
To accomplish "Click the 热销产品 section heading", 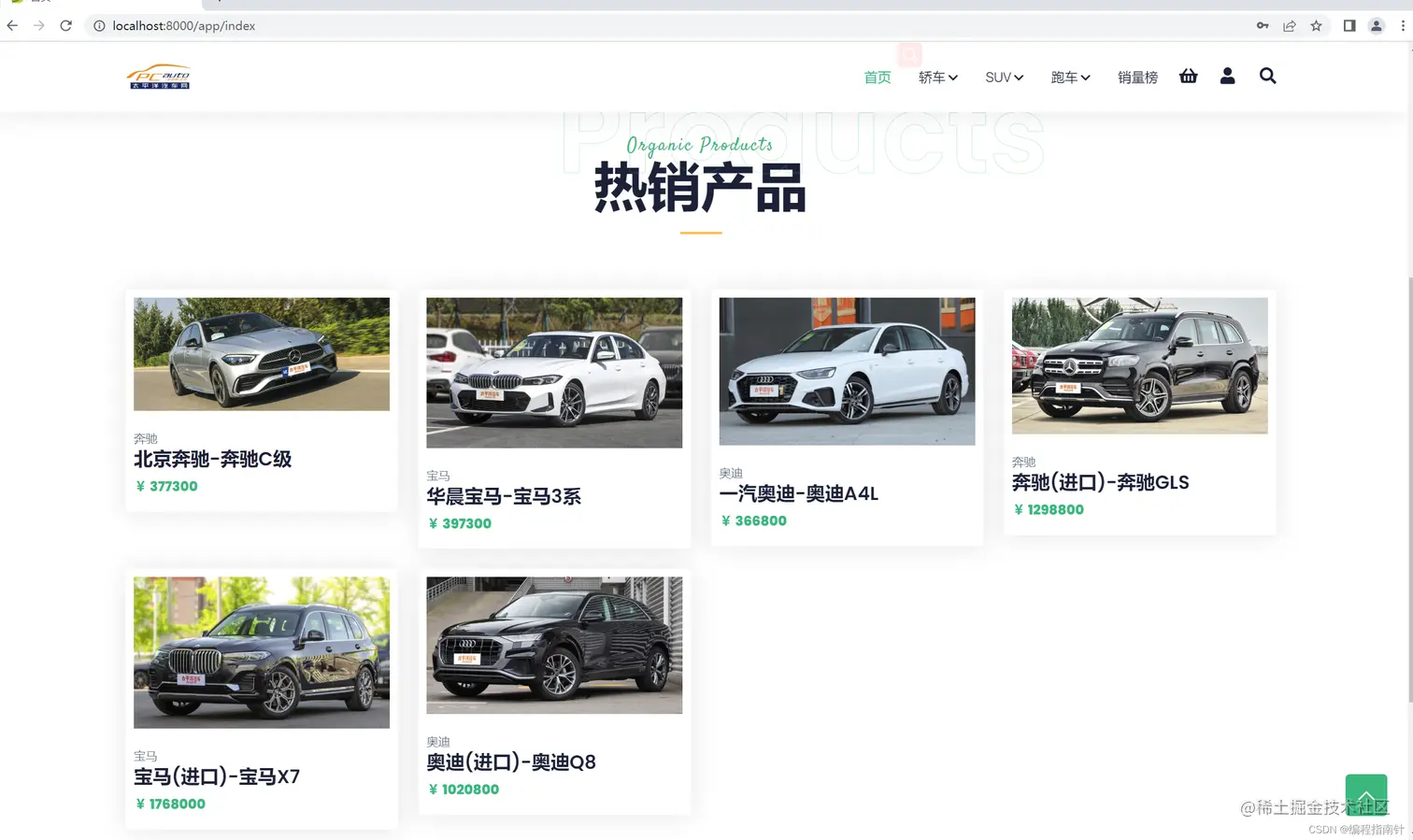I will pyautogui.click(x=700, y=188).
